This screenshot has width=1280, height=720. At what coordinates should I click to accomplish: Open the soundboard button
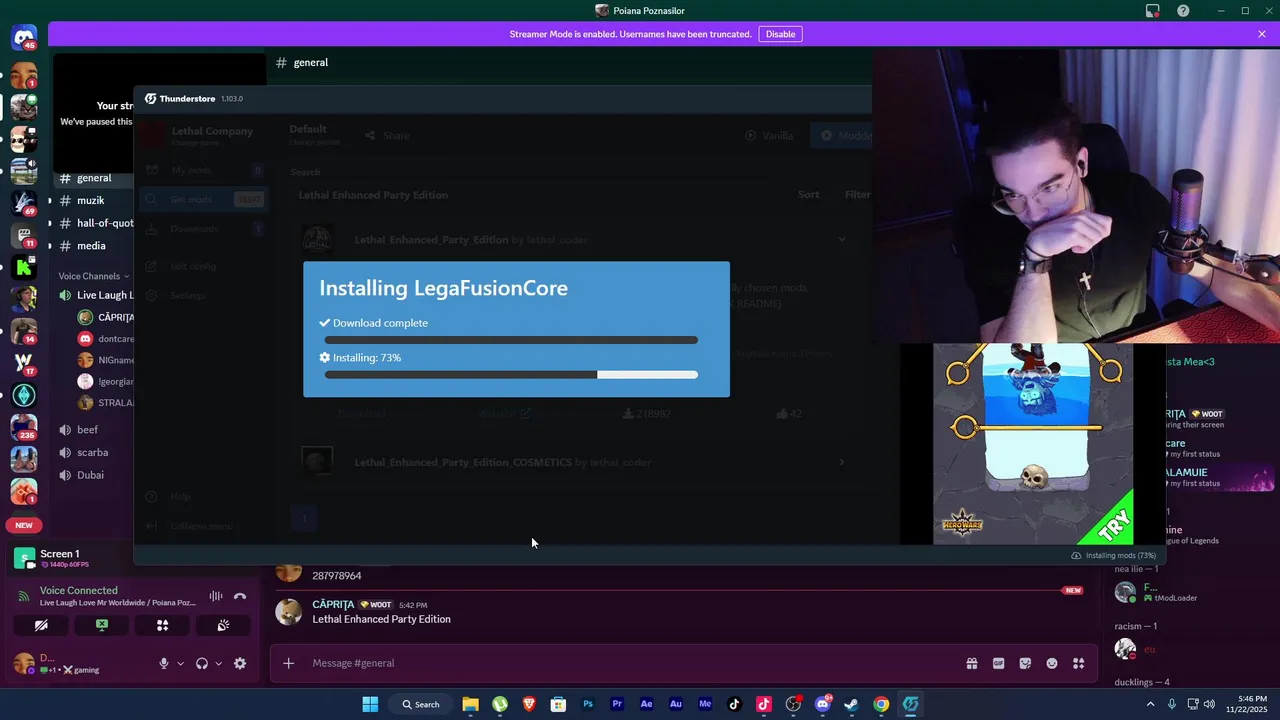pyautogui.click(x=223, y=625)
